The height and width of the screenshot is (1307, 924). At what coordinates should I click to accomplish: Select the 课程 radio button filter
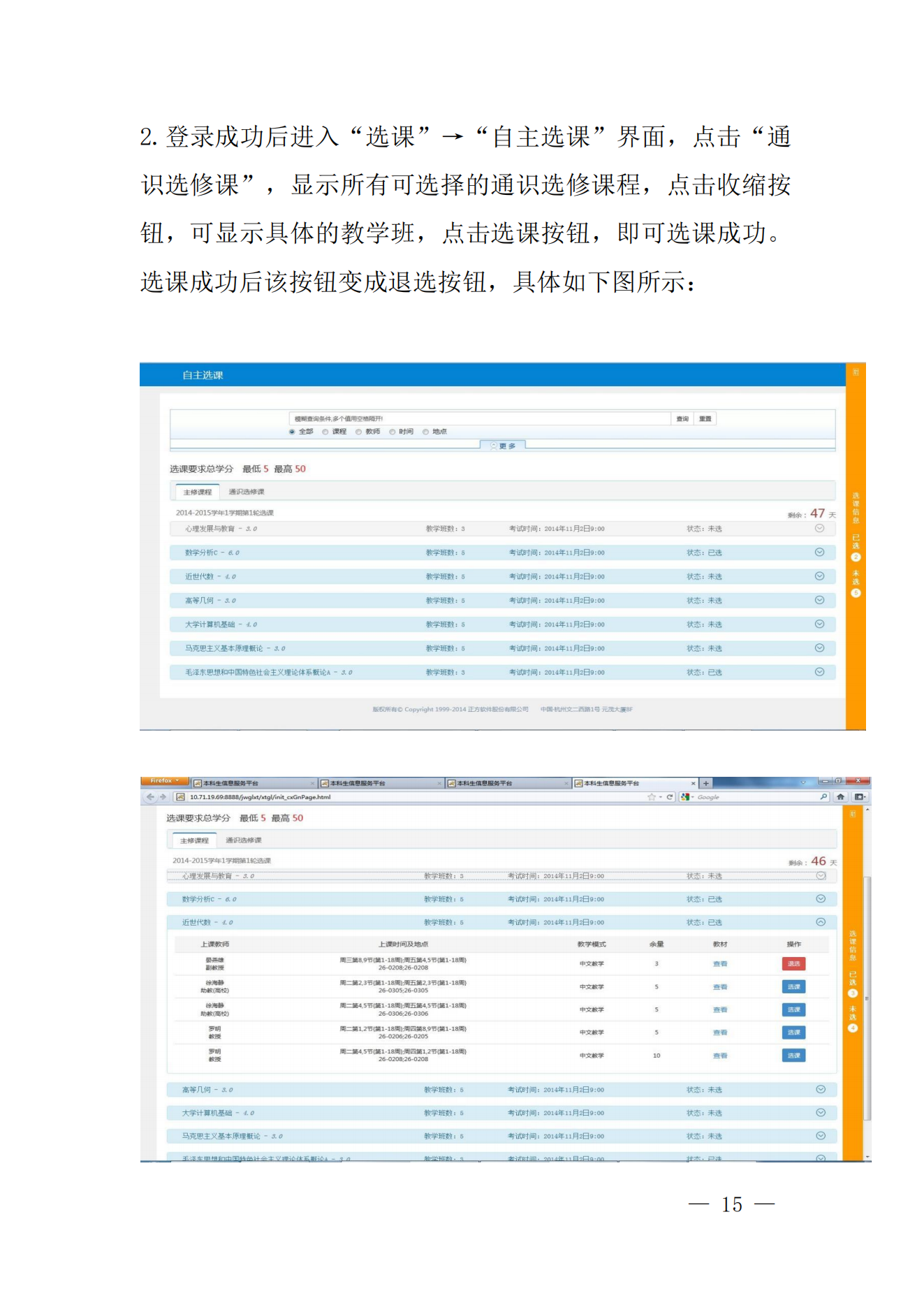tap(325, 432)
